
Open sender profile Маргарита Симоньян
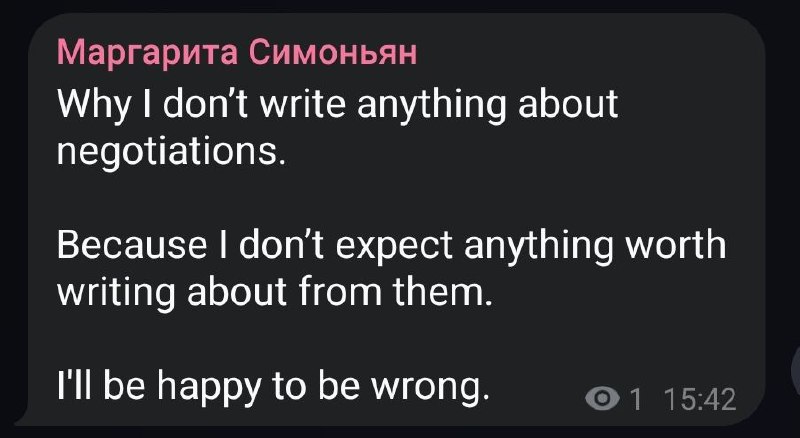click(x=236, y=52)
